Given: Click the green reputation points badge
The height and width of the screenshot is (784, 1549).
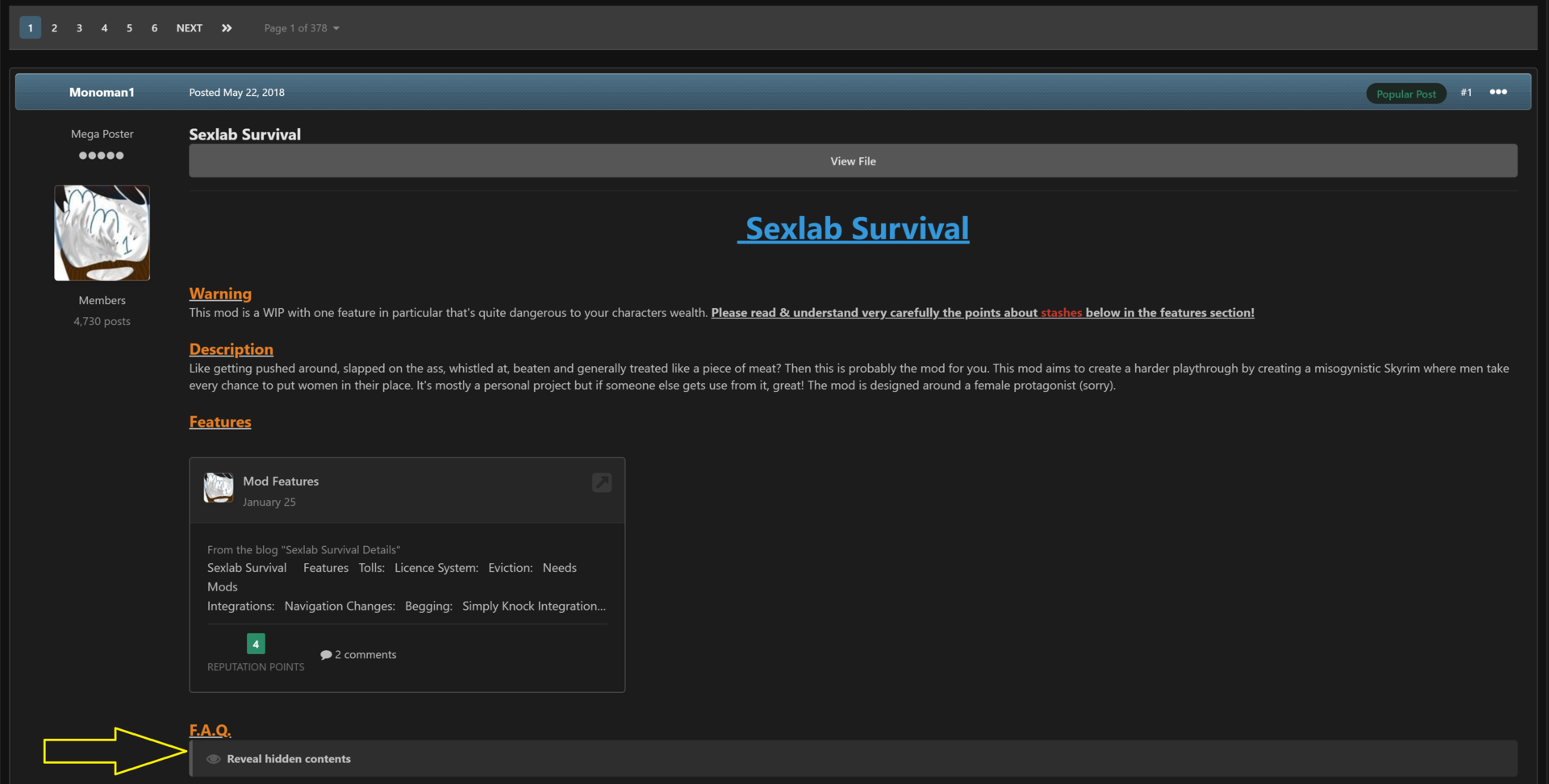Looking at the screenshot, I should 256,644.
